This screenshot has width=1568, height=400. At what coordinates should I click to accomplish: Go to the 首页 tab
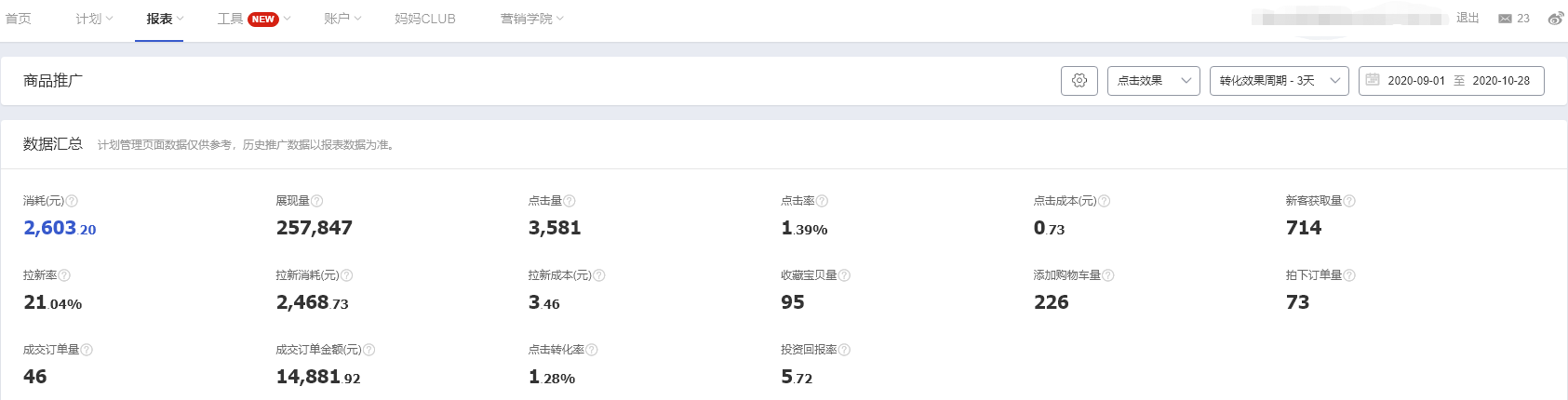[18, 19]
